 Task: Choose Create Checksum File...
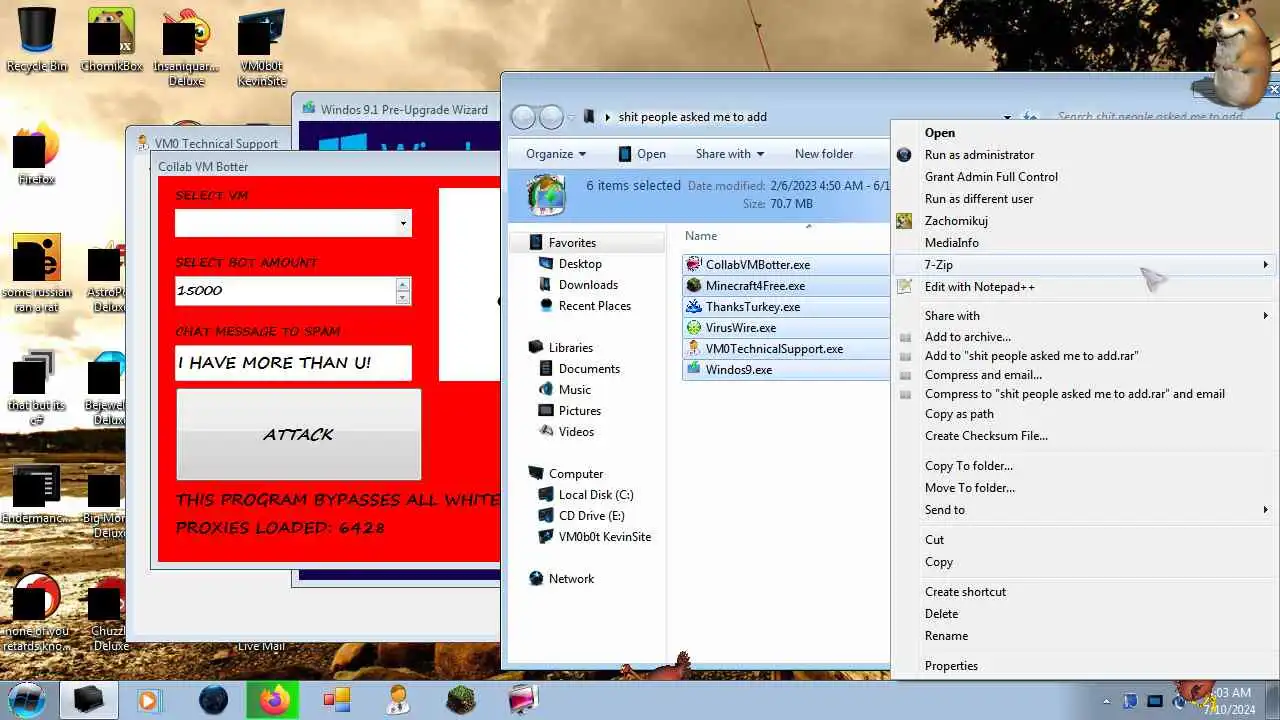click(x=1084, y=436)
